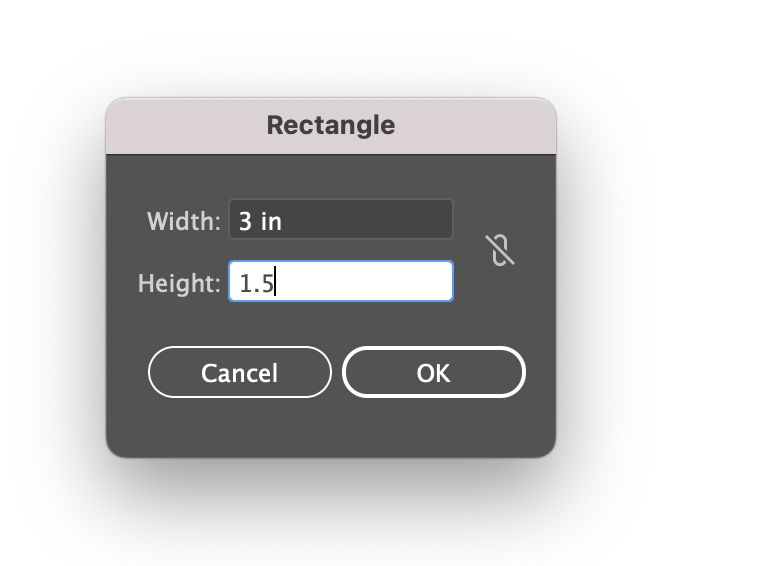Click the Rectangle title text
Image resolution: width=758 pixels, height=566 pixels.
point(331,126)
